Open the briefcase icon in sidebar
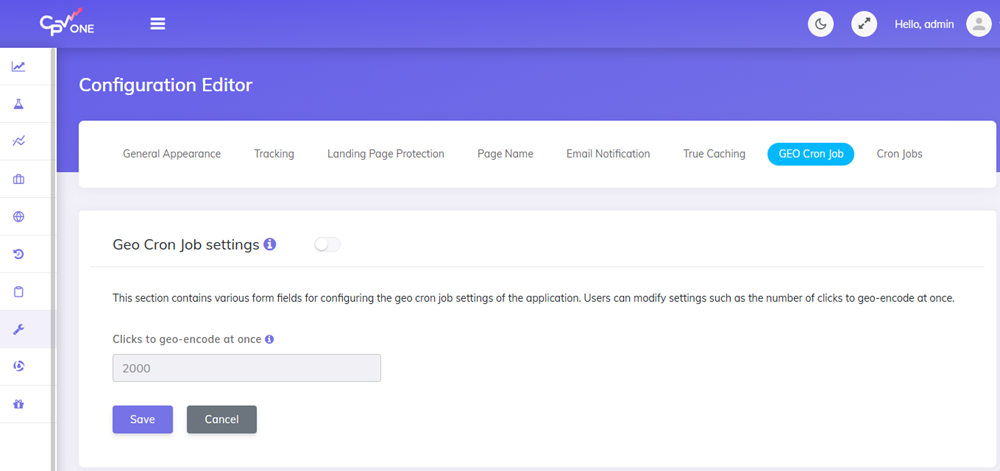Viewport: 1000px width, 471px height. pyautogui.click(x=18, y=179)
